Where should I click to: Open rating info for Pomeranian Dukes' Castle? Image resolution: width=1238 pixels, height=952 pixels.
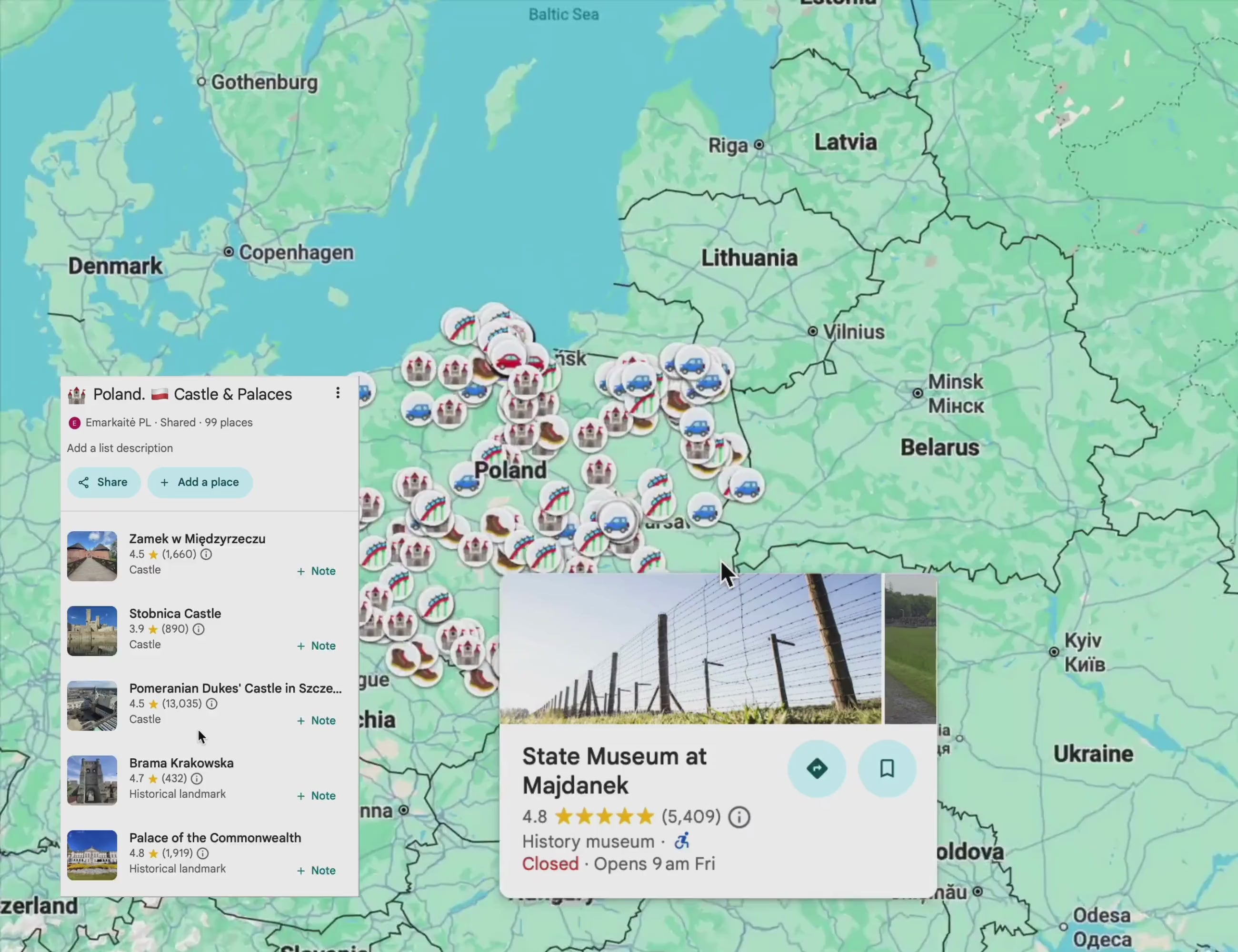point(211,704)
